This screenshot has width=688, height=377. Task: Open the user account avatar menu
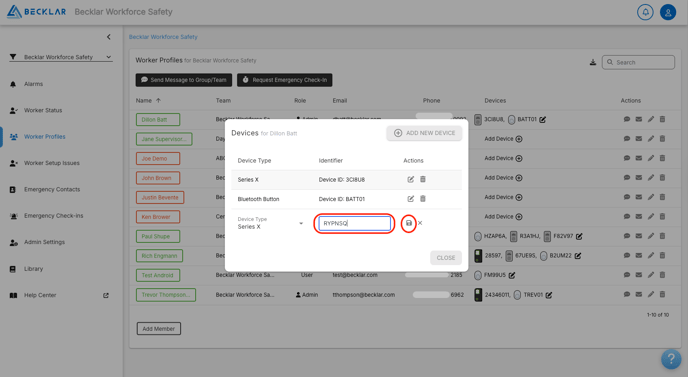[668, 12]
